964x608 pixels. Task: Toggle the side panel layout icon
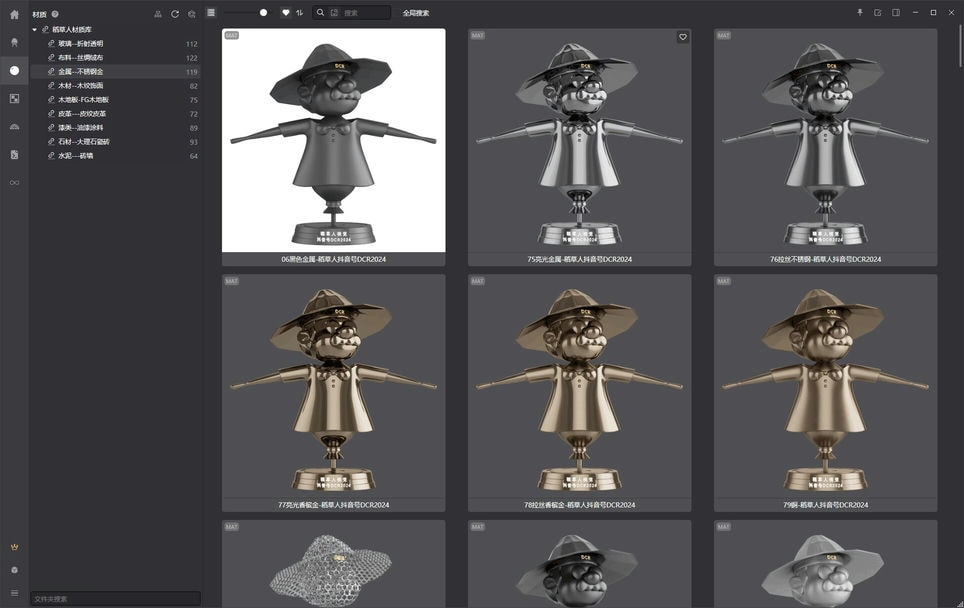click(x=896, y=13)
